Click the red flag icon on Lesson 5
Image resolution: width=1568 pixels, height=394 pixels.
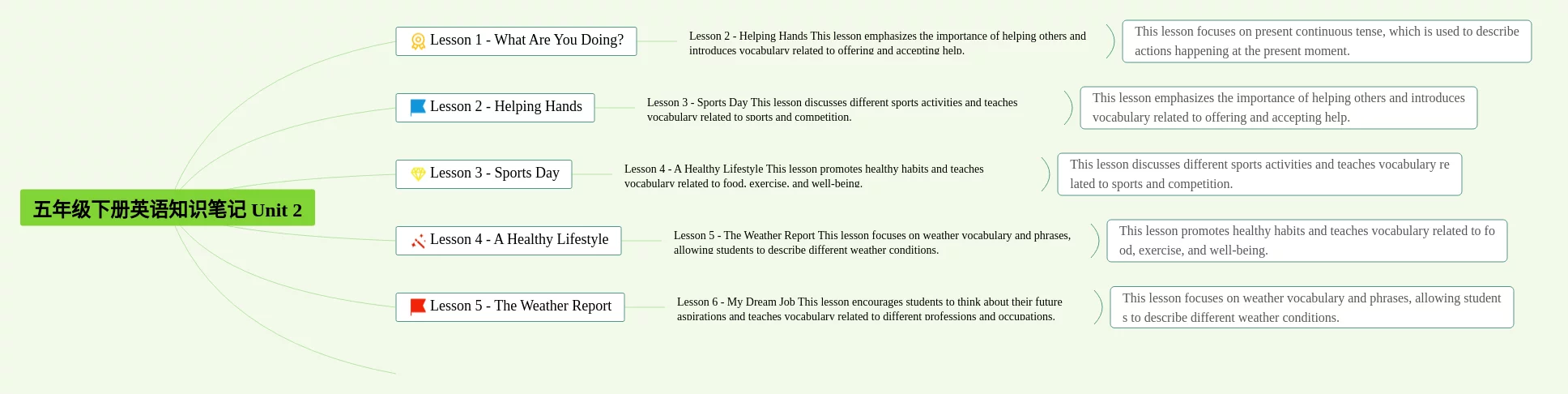[418, 306]
